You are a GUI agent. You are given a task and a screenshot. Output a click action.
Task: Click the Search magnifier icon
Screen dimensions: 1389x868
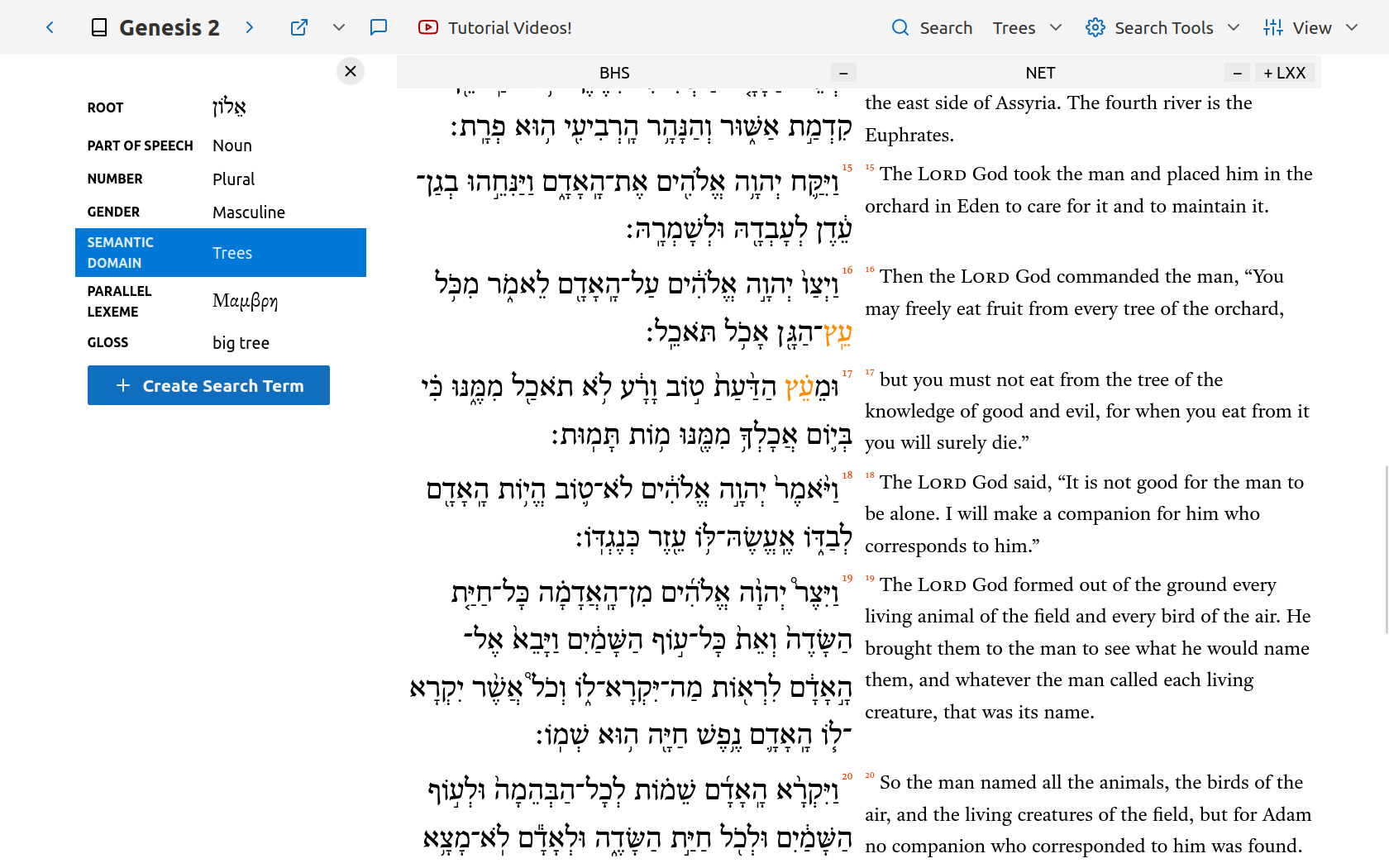pyautogui.click(x=900, y=27)
